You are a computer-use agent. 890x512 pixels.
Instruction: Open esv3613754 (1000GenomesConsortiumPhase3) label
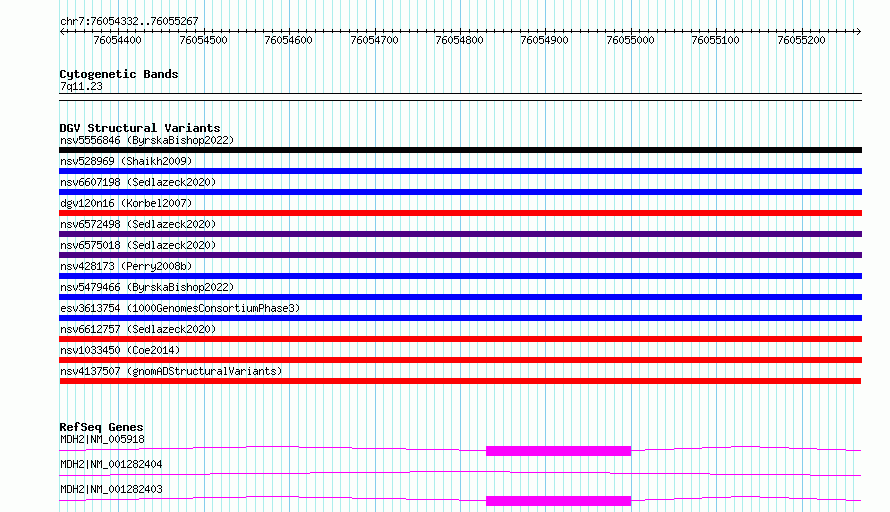pyautogui.click(x=180, y=308)
